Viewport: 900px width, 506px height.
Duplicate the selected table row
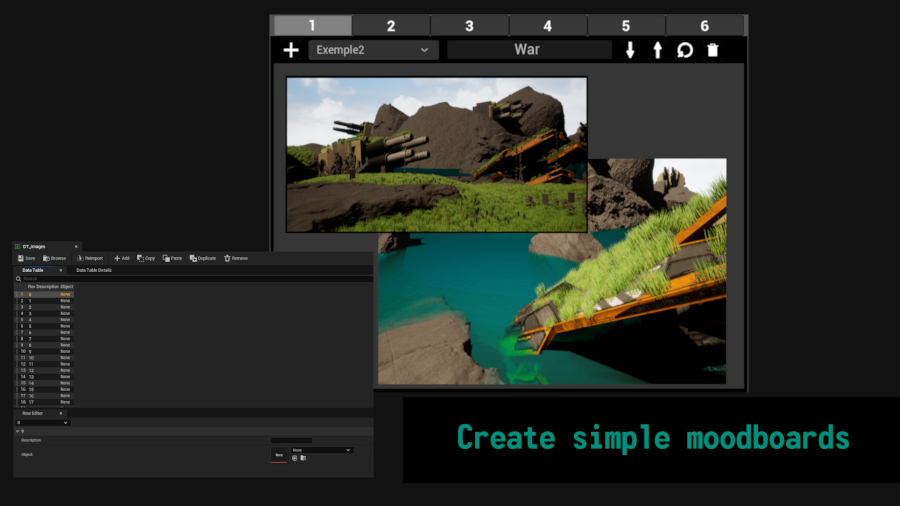[203, 258]
